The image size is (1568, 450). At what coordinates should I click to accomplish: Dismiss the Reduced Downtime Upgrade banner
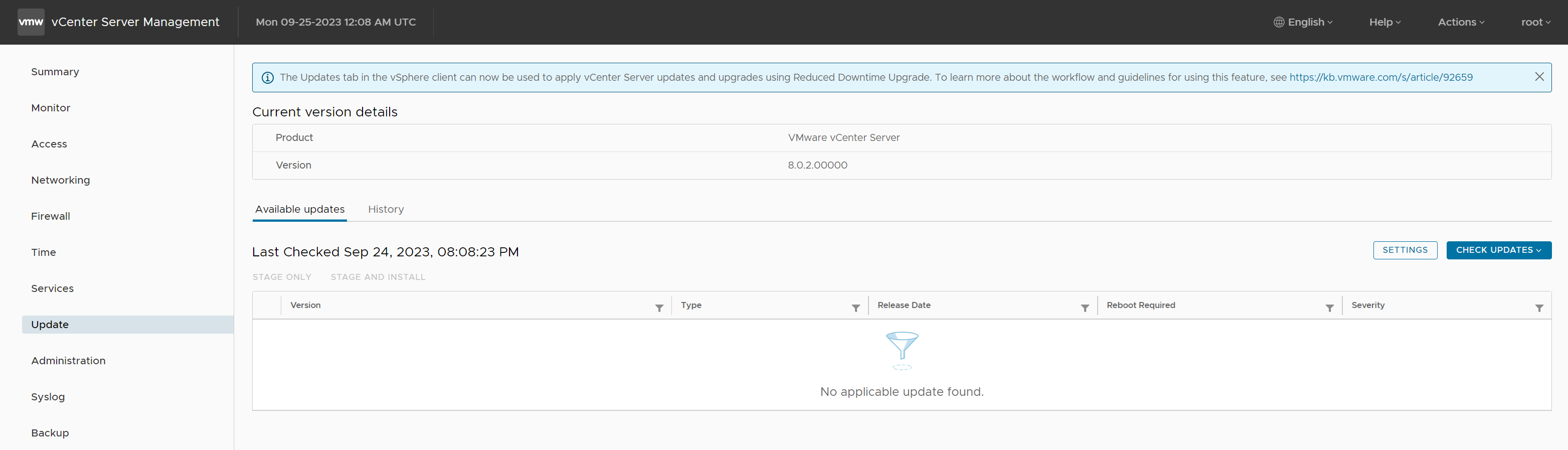(x=1539, y=77)
